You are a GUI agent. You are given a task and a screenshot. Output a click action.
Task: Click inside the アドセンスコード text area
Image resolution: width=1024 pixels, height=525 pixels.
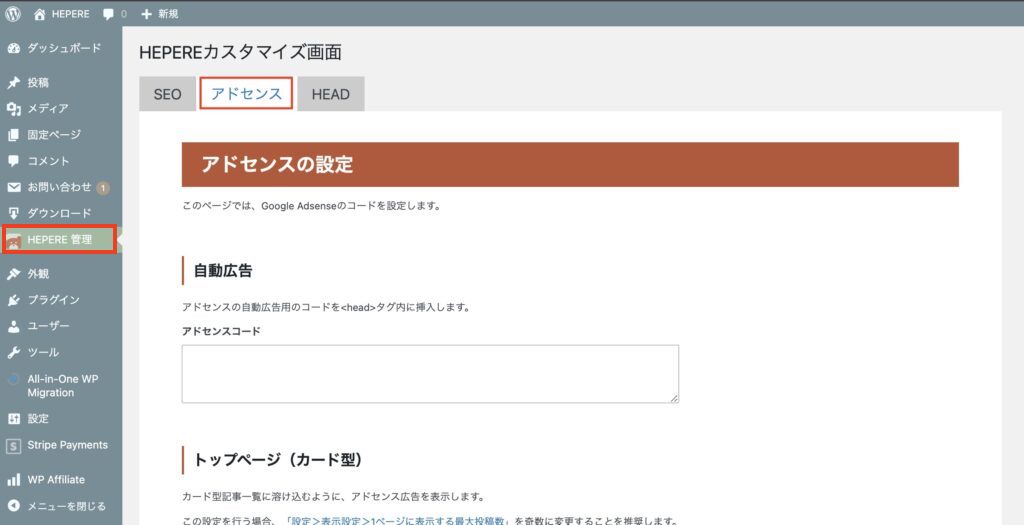(x=430, y=373)
